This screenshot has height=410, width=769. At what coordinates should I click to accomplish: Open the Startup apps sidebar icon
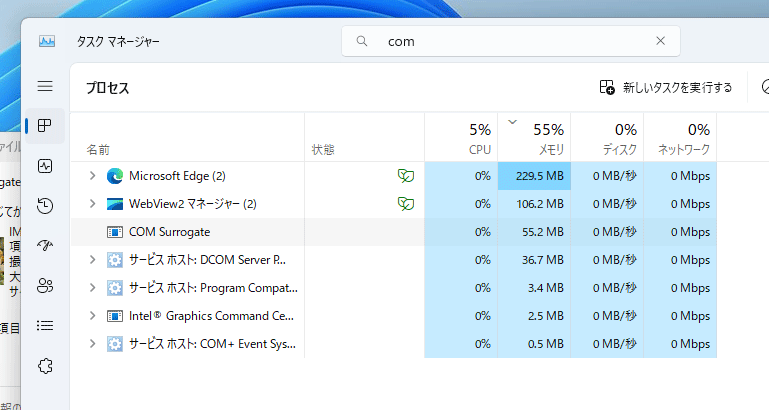[x=45, y=246]
